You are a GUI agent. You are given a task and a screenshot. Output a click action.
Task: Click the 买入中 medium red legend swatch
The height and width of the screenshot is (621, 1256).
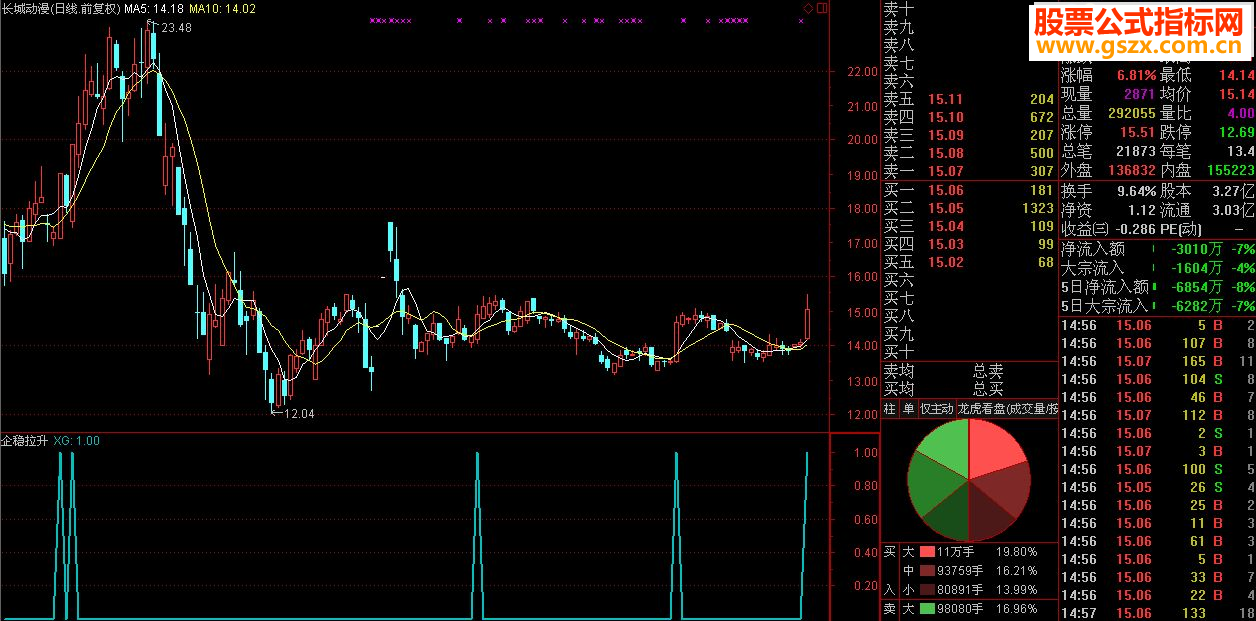[x=926, y=571]
